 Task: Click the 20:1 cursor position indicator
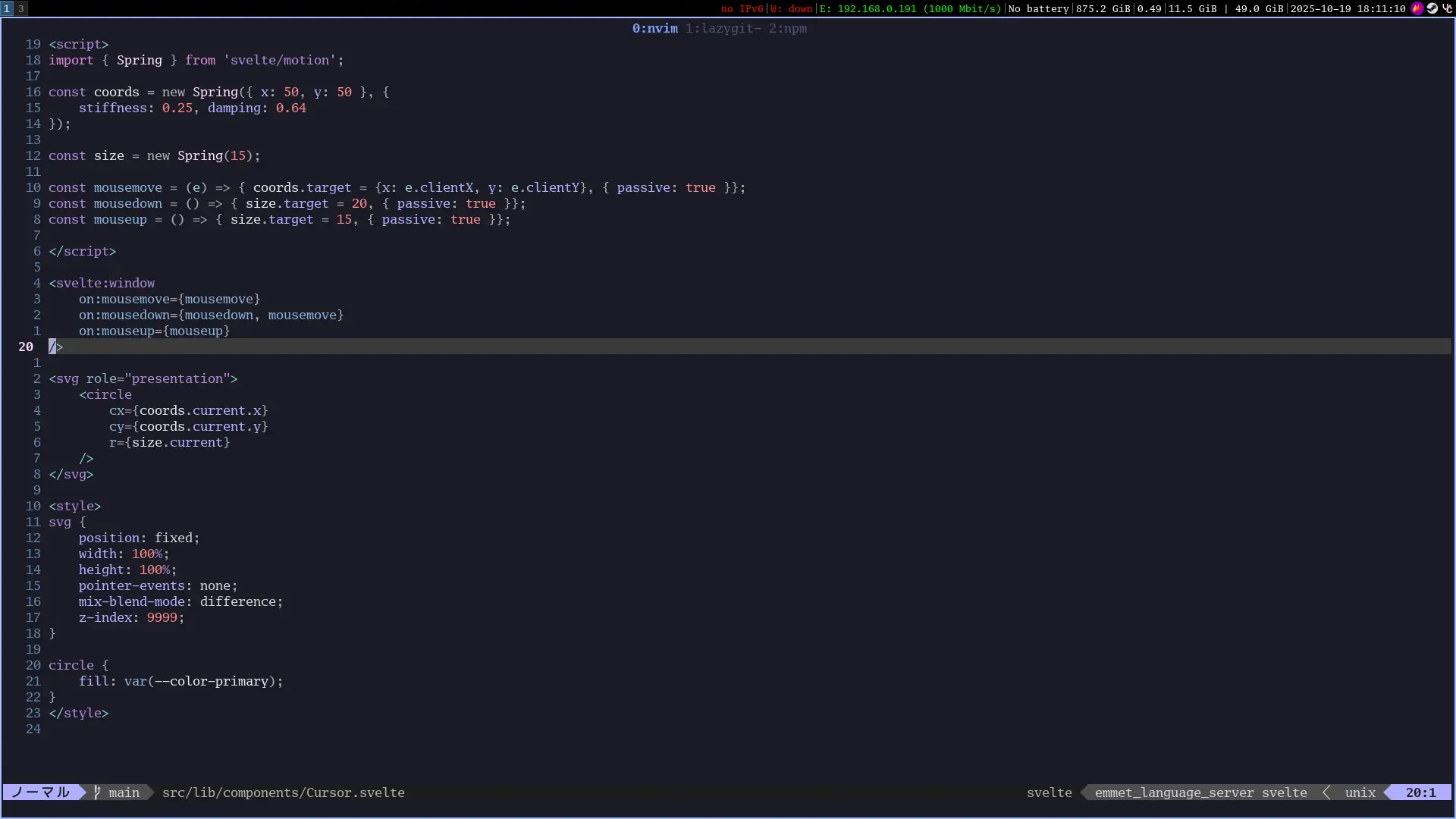pyautogui.click(x=1420, y=792)
